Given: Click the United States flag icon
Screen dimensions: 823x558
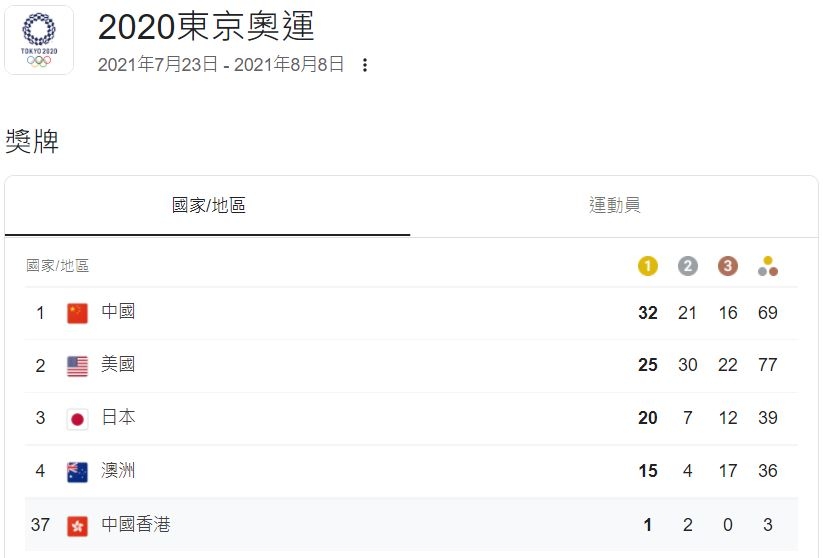Looking at the screenshot, I should pyautogui.click(x=77, y=366).
